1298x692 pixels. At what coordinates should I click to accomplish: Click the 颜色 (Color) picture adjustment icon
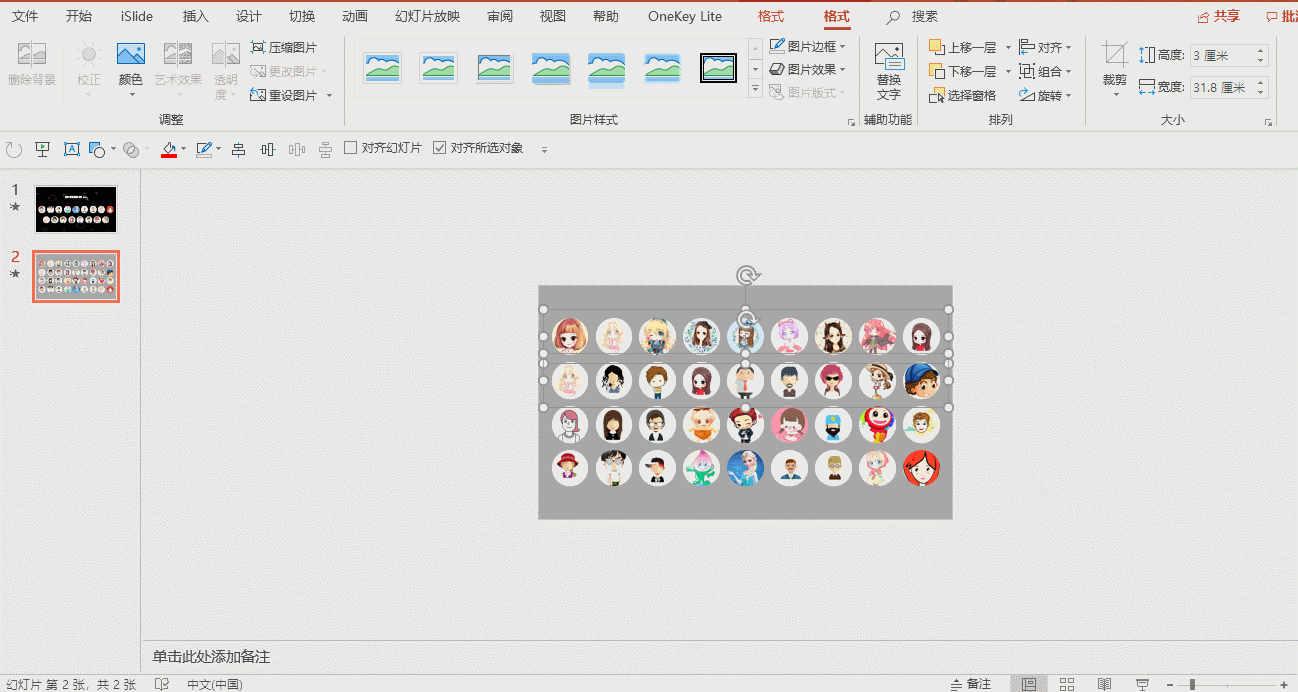[131, 55]
